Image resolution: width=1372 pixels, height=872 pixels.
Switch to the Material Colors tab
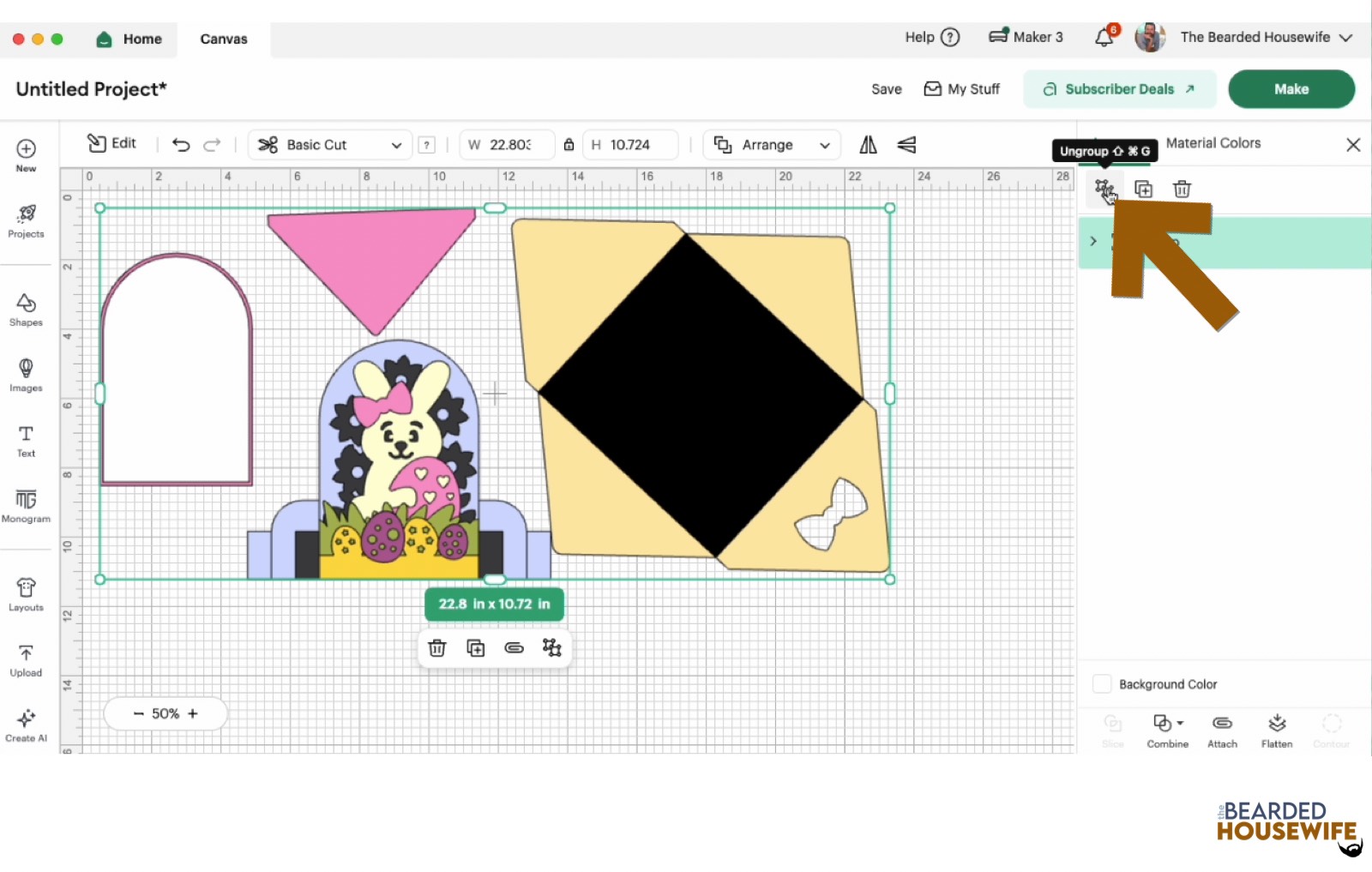(1213, 143)
